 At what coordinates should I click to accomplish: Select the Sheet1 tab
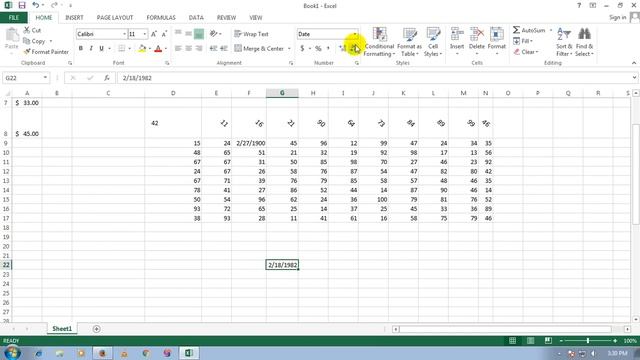(62, 329)
